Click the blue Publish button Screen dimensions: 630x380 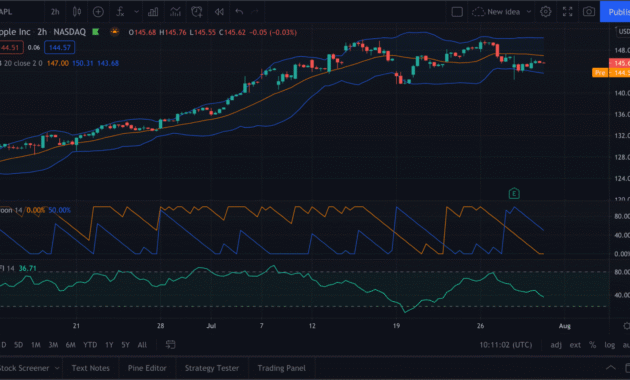[x=615, y=12]
